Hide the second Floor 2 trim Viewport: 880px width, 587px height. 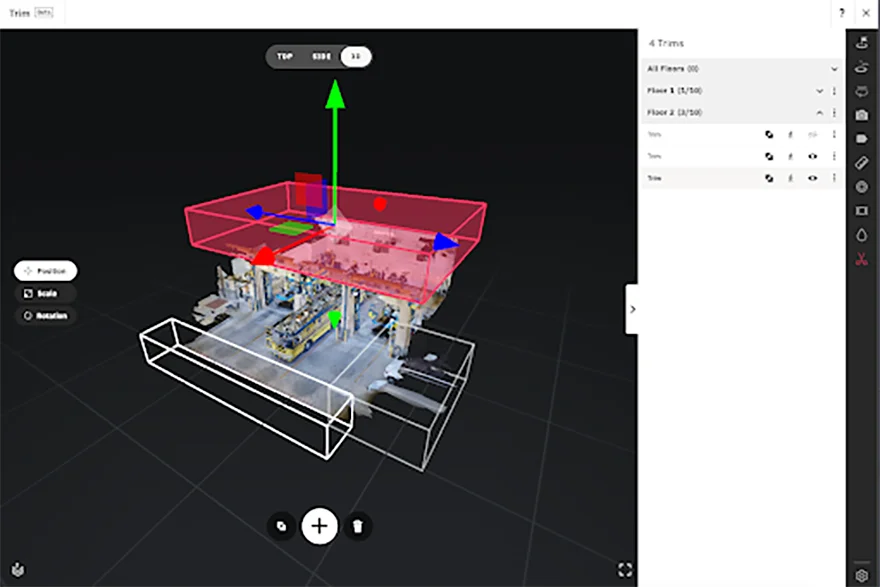pyautogui.click(x=812, y=156)
